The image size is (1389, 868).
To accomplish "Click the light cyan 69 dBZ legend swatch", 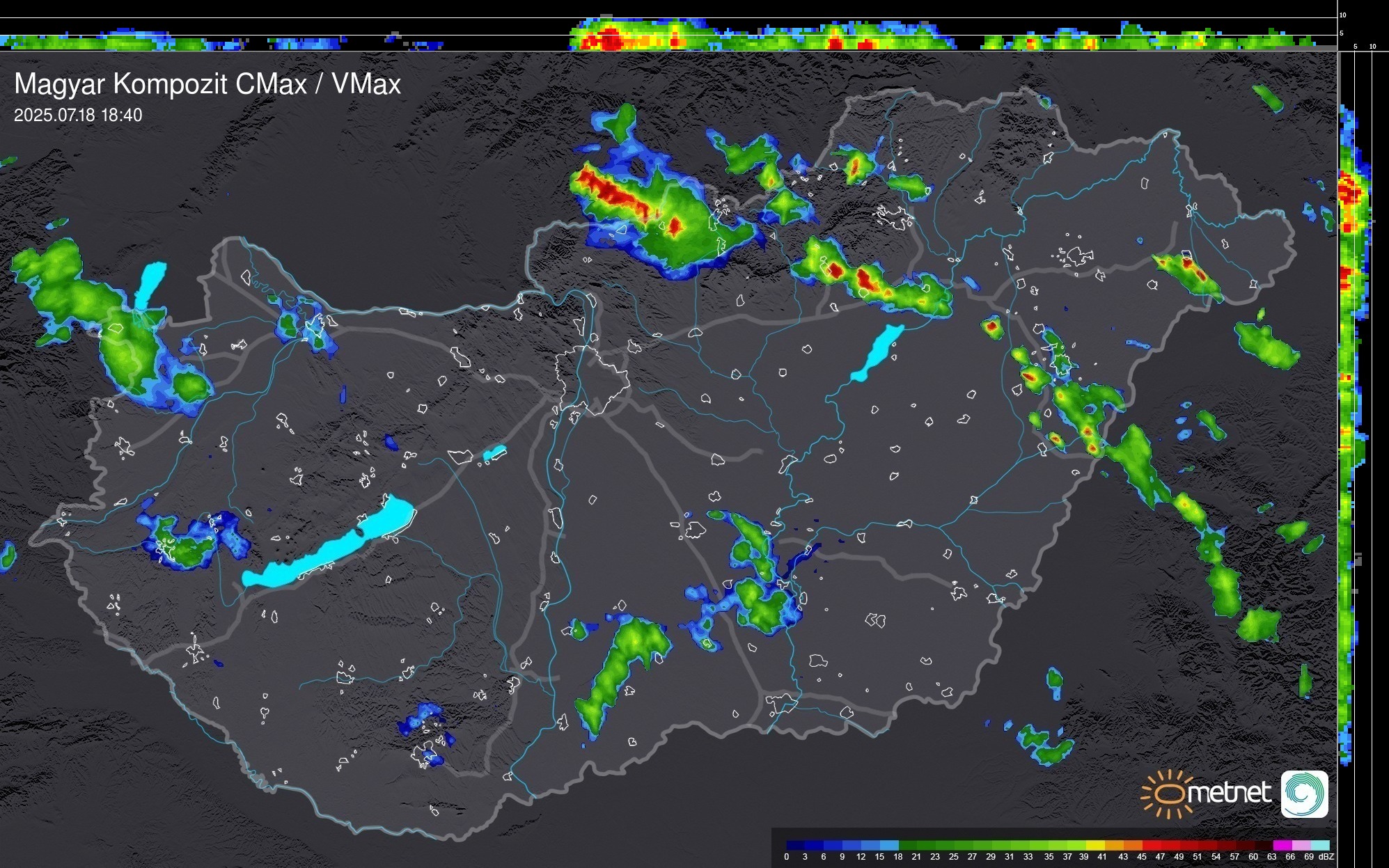I will coord(1319,845).
